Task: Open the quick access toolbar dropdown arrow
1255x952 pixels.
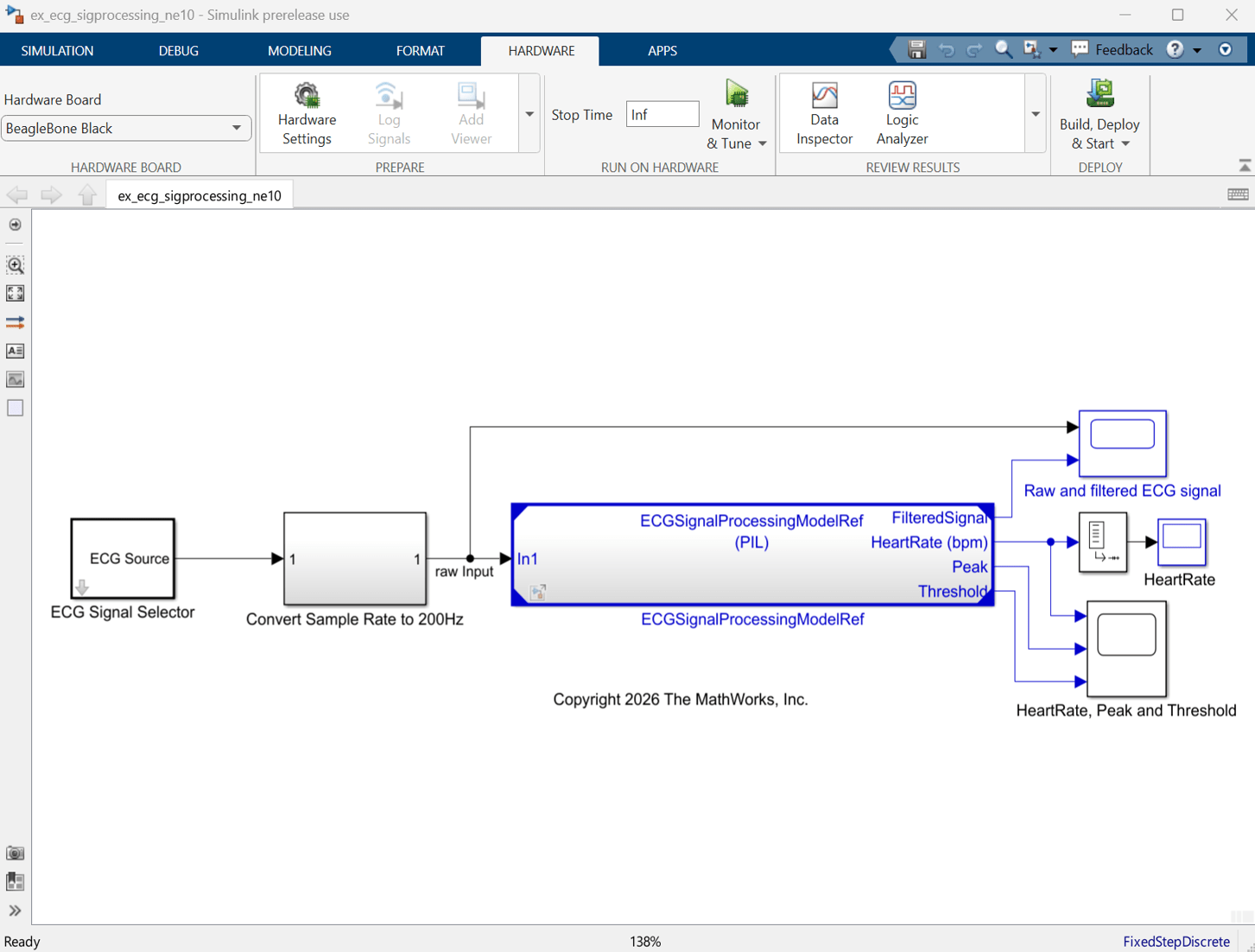Action: [x=1053, y=50]
